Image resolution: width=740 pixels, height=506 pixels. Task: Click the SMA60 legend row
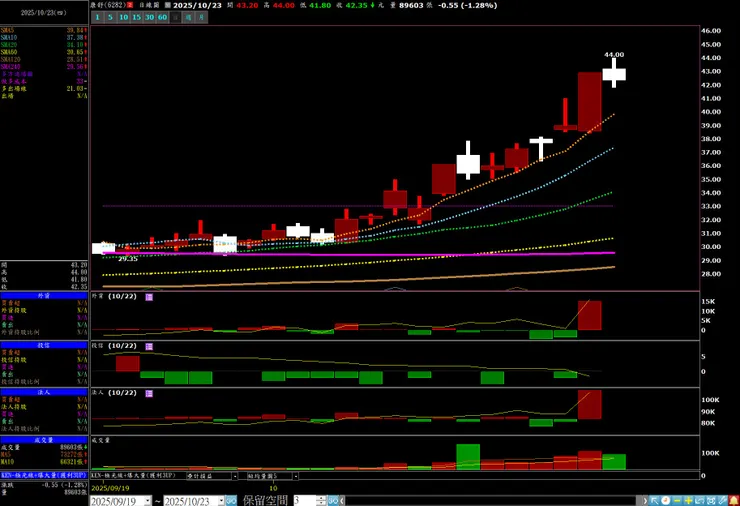coord(44,52)
